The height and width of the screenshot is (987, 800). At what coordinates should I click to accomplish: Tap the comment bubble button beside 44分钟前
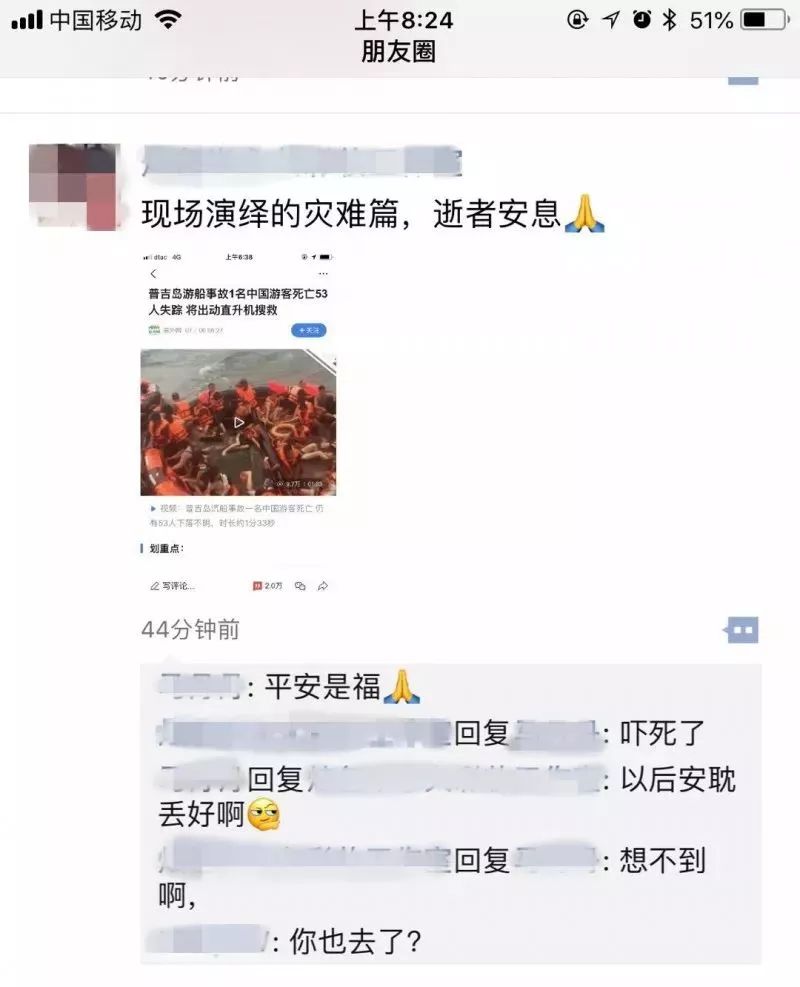741,629
